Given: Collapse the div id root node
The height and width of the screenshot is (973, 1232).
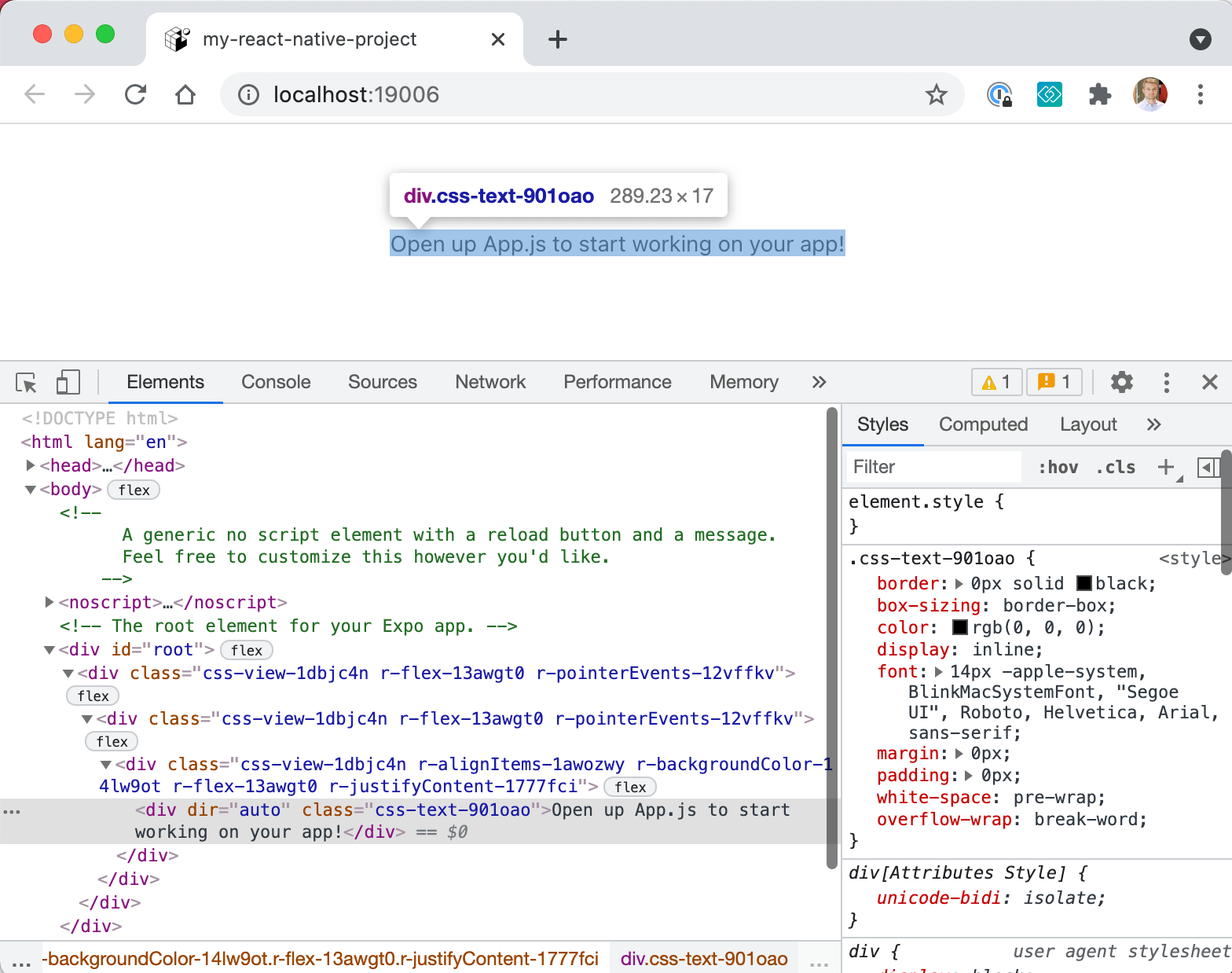Looking at the screenshot, I should (x=49, y=649).
